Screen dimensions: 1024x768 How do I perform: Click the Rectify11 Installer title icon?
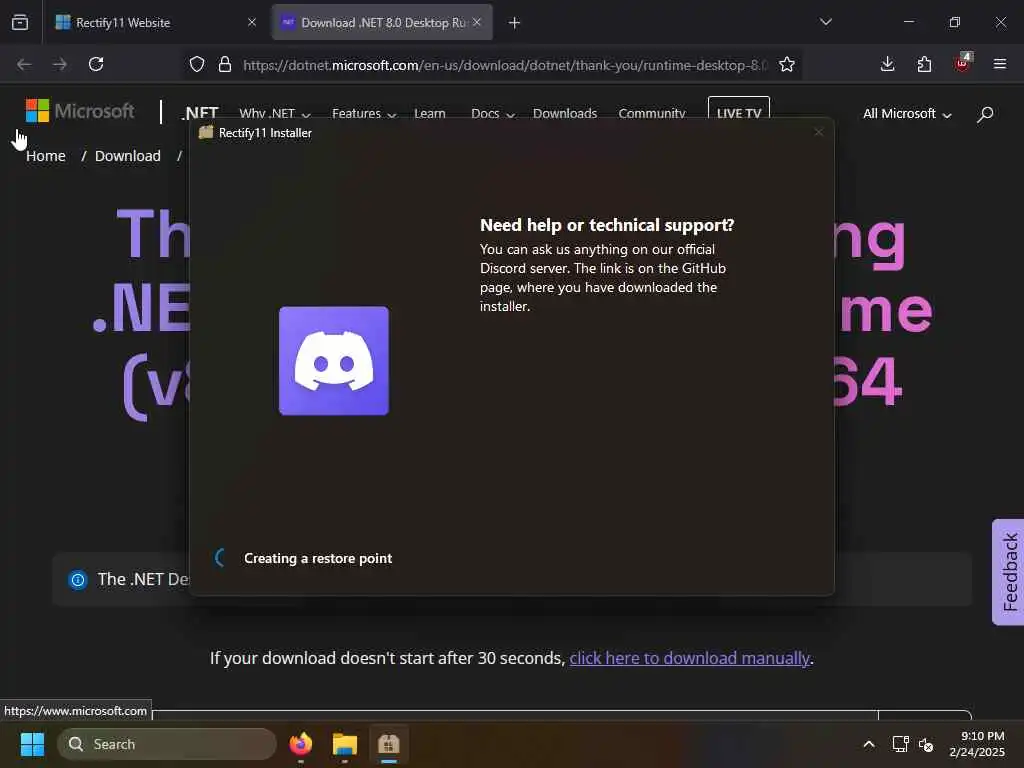(206, 133)
